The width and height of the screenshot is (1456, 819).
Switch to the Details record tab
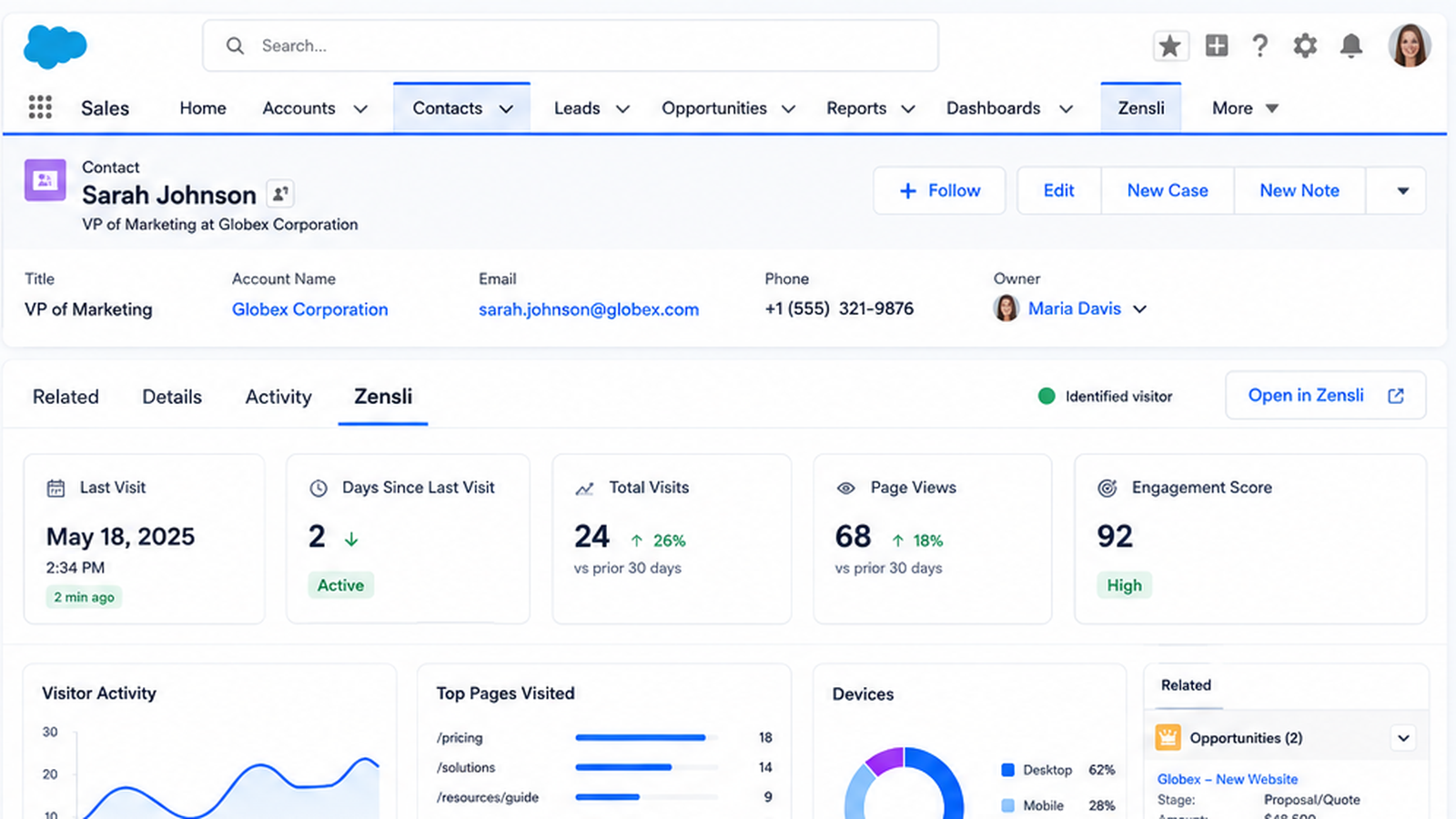point(172,397)
